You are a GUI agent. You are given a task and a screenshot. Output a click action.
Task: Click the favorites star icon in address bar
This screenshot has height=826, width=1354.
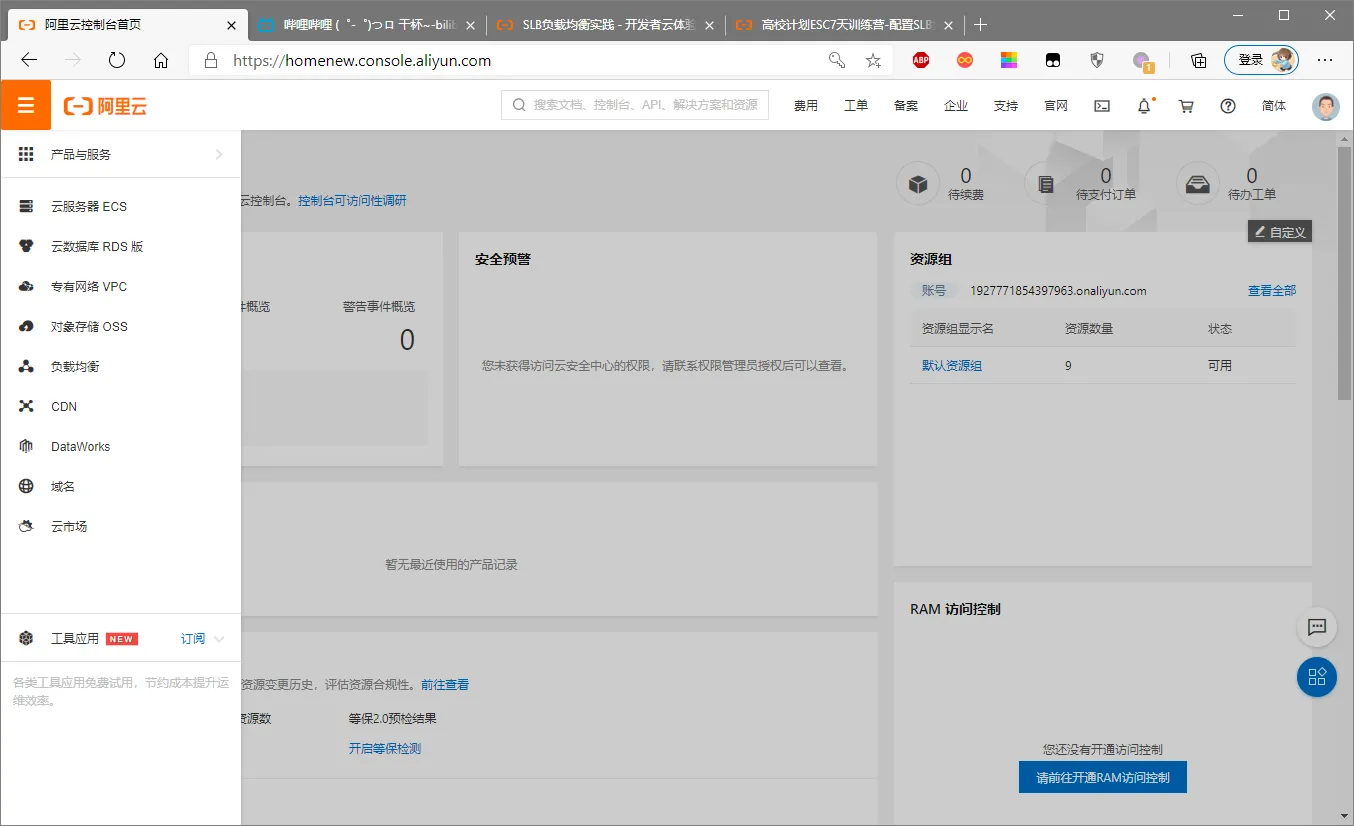point(873,60)
